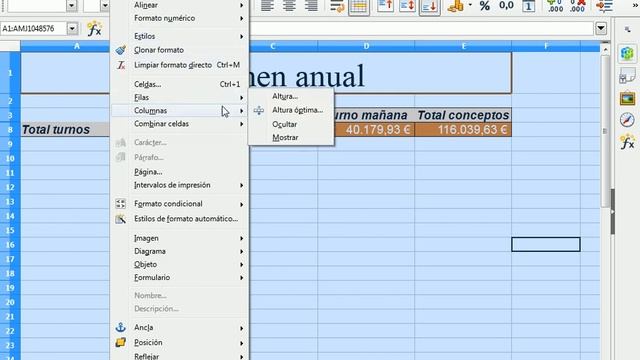This screenshot has height=360, width=640.
Task: Open Columnas submenu entry
Action: [x=180, y=111]
